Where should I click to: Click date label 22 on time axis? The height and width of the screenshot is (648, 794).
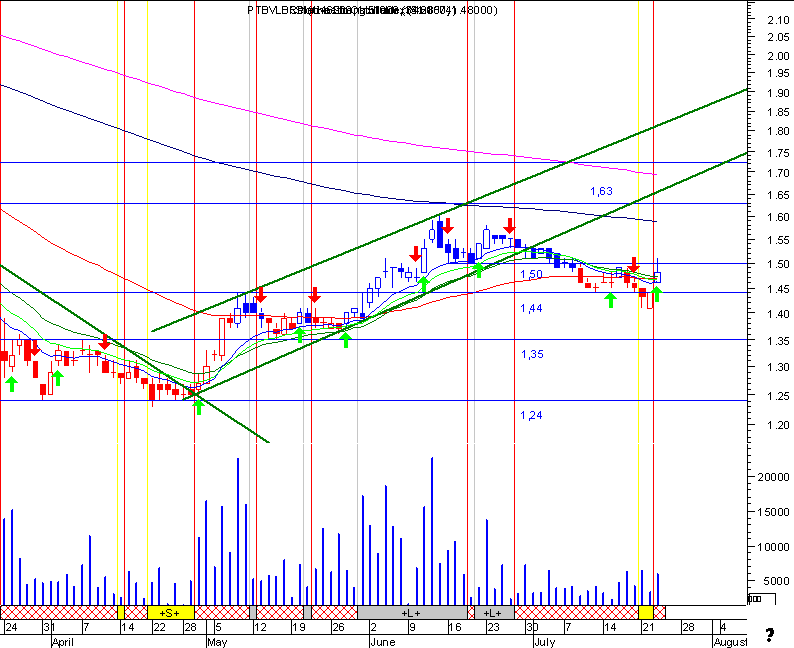160,627
